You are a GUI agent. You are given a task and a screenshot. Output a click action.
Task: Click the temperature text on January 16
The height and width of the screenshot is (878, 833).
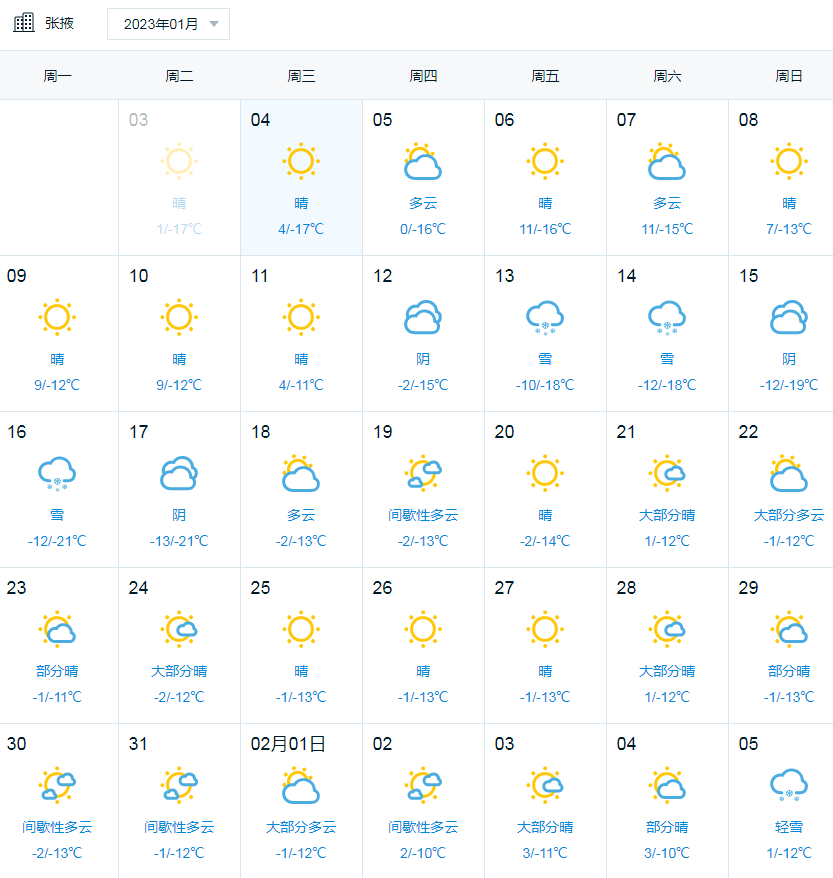(x=57, y=540)
